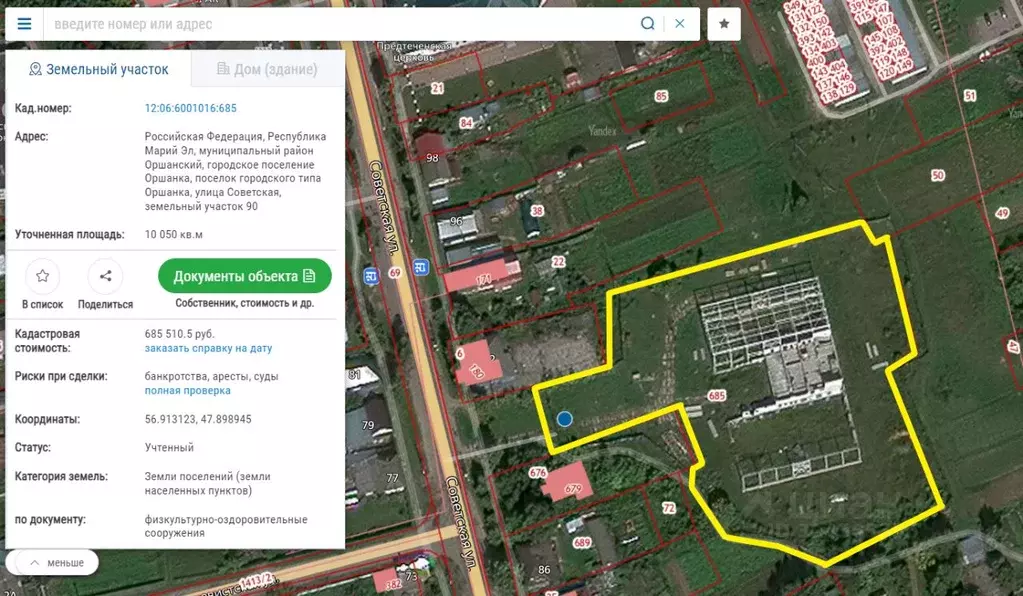Screen dimensions: 1023x596
Task: Click the 'Поделиться' share icon
Action: (105, 277)
